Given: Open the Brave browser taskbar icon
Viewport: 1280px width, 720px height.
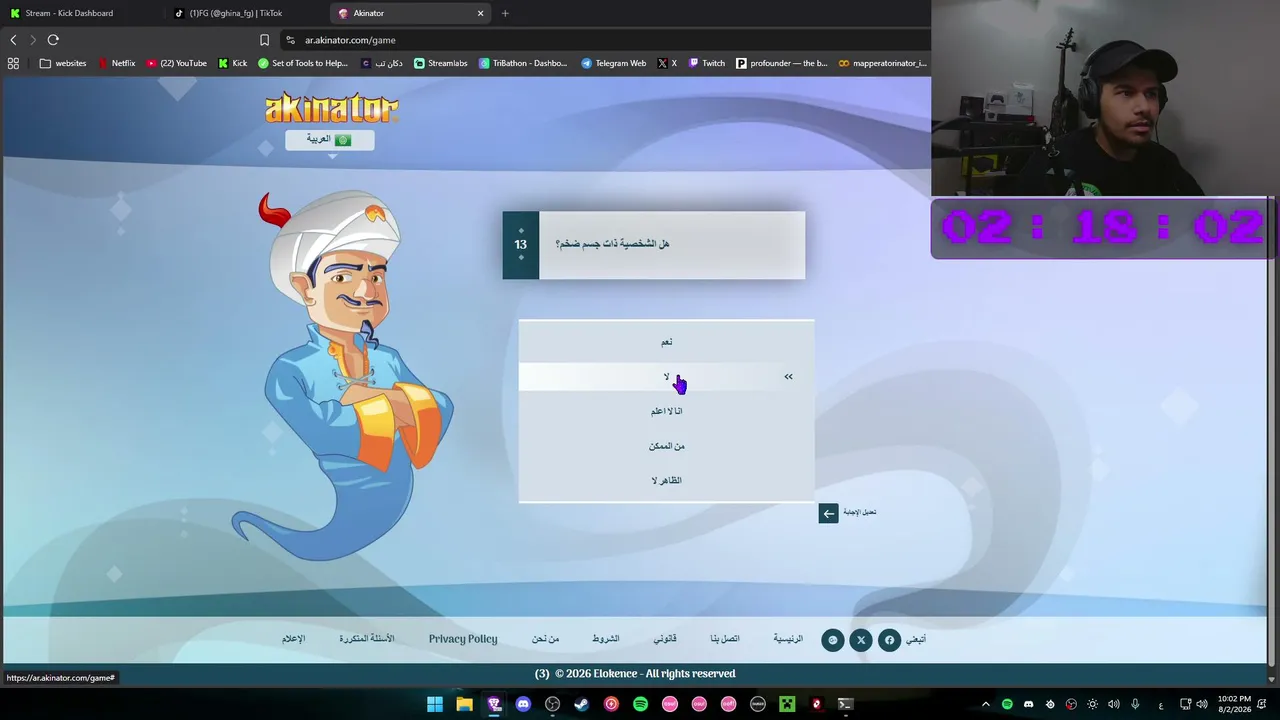Looking at the screenshot, I should tap(494, 704).
